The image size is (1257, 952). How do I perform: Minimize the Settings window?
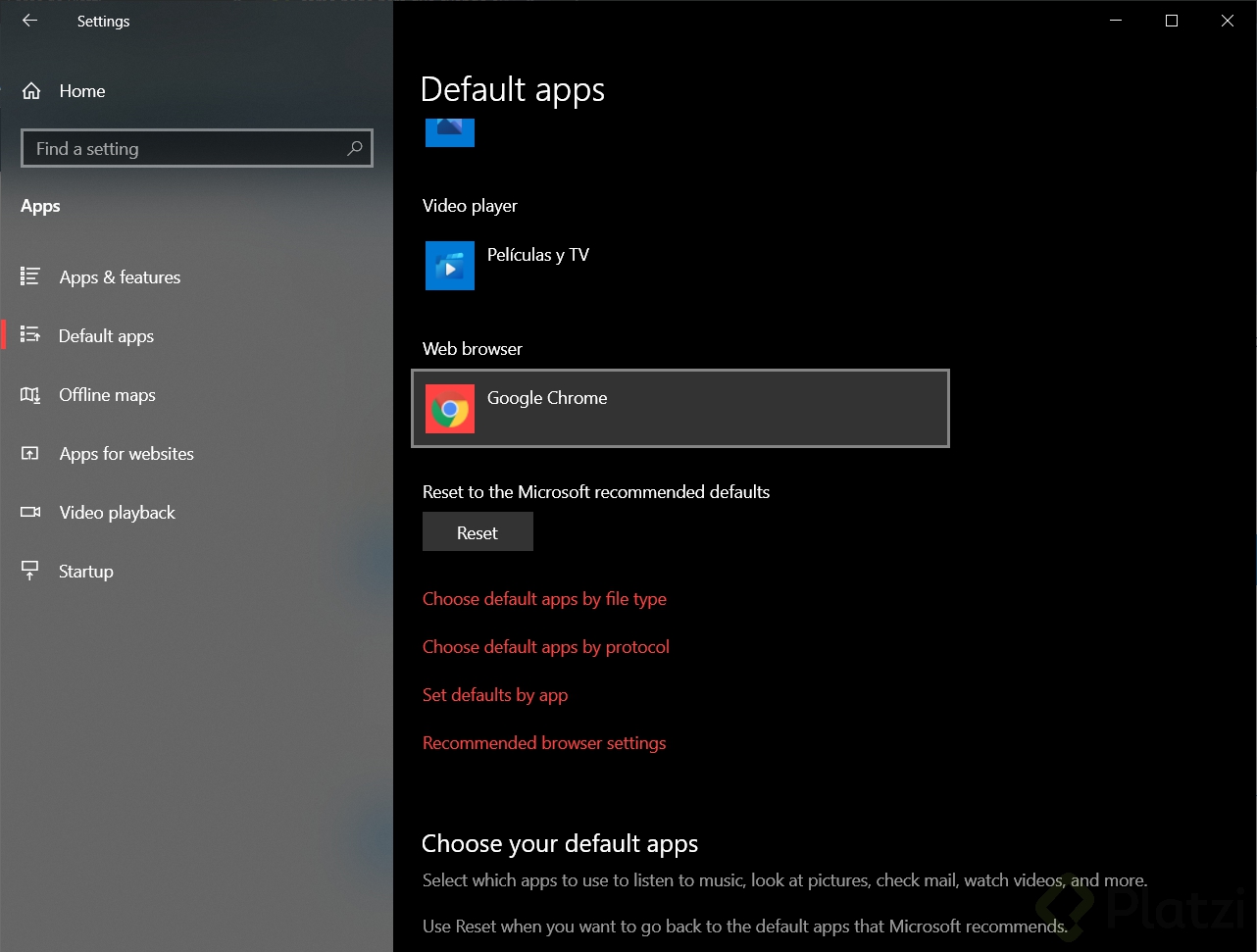pos(1116,21)
